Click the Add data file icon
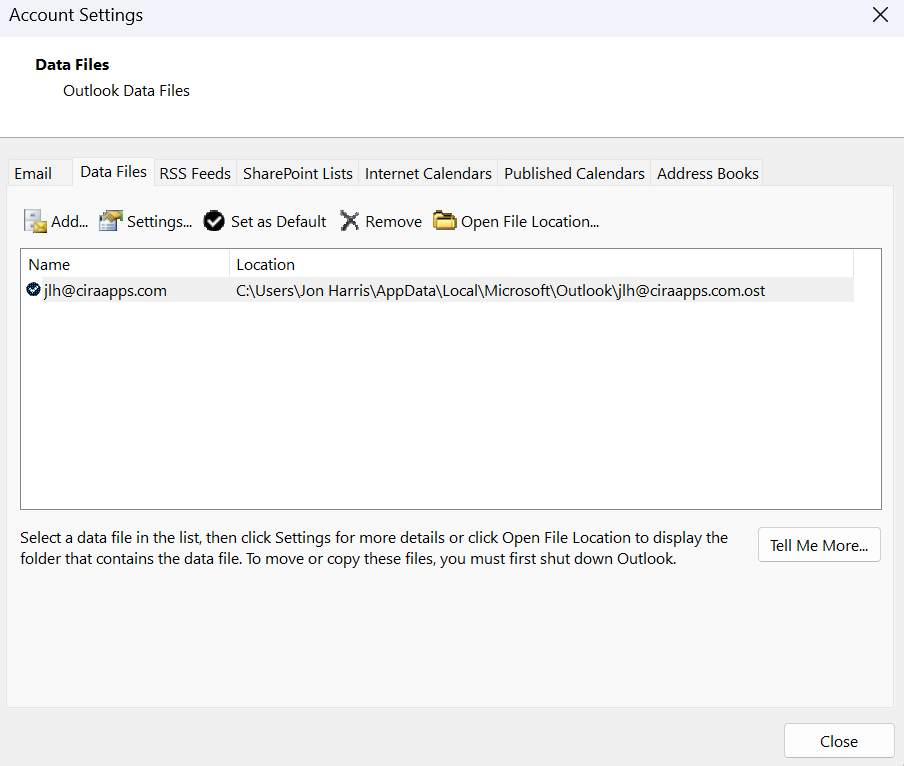Screen dimensions: 904x766 pyautogui.click(x=36, y=221)
